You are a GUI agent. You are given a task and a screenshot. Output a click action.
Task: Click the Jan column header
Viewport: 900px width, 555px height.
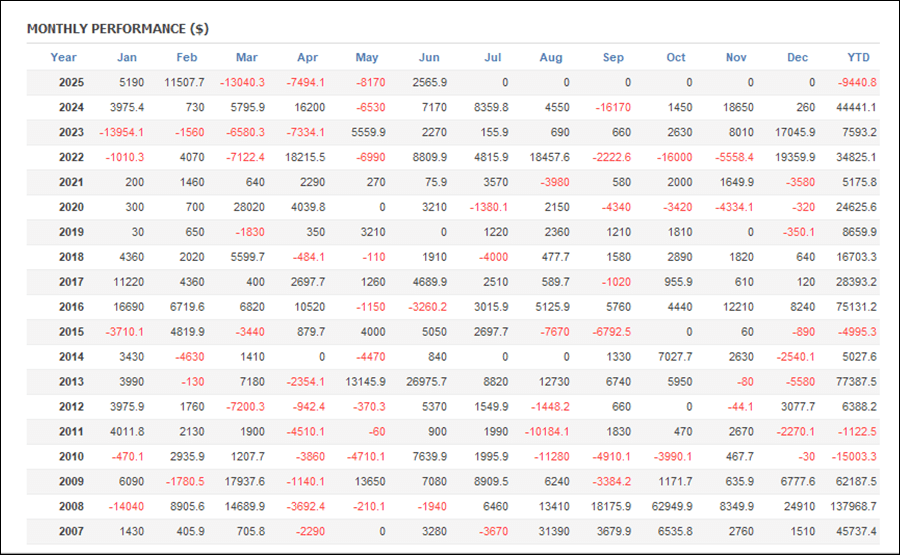tap(127, 57)
